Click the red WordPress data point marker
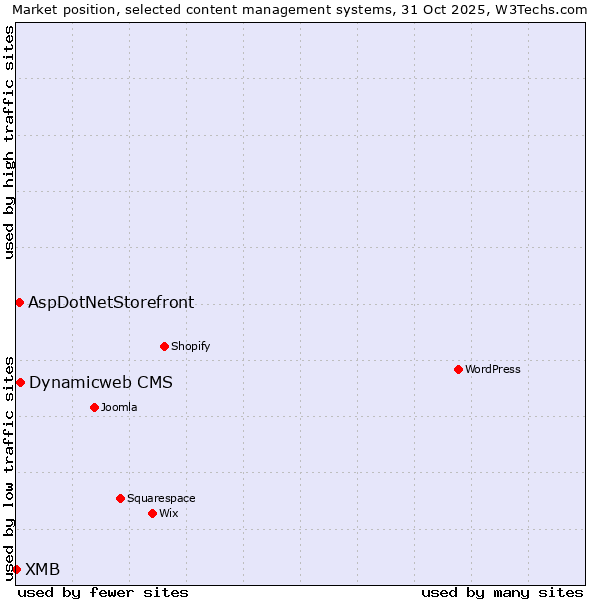The width and height of the screenshot is (600, 600). [x=458, y=369]
